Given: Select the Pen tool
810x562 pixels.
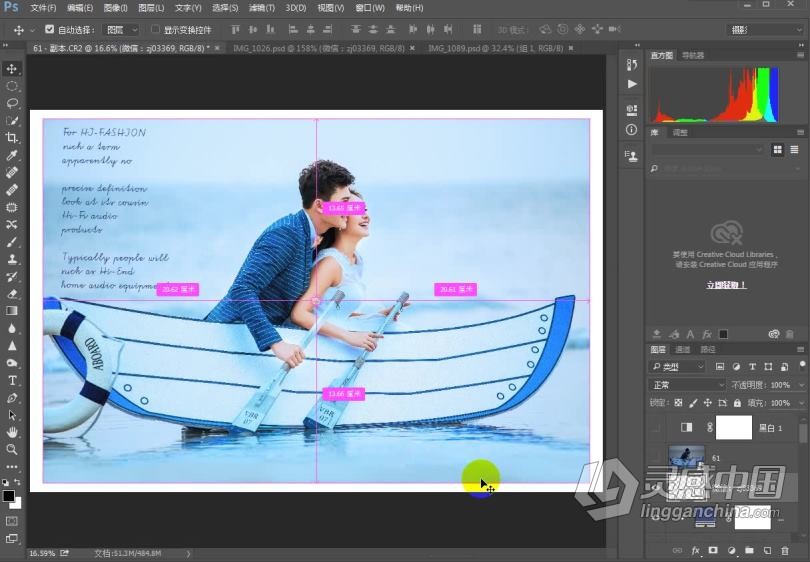Looking at the screenshot, I should click(x=11, y=398).
